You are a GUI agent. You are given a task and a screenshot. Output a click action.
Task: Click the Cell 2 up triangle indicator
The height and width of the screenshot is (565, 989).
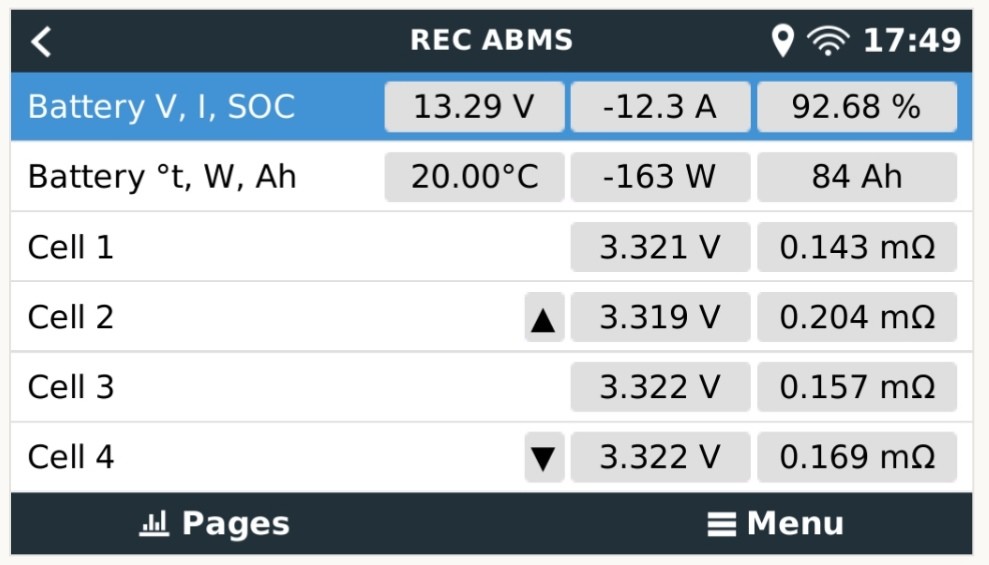544,317
